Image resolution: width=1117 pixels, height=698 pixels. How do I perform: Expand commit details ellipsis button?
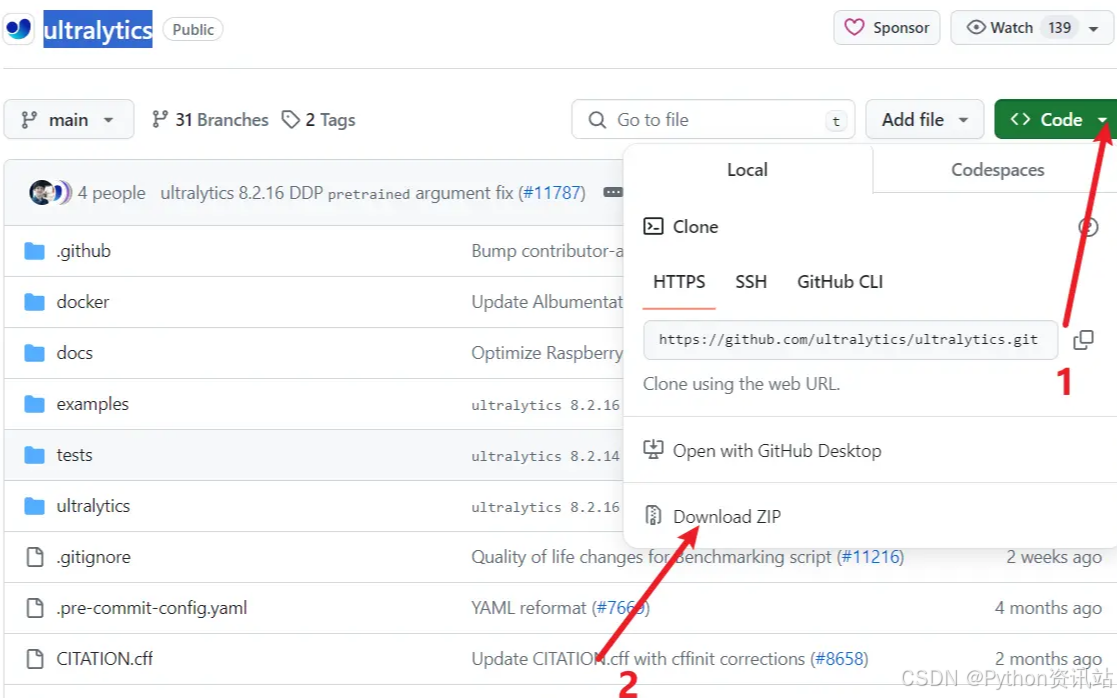[x=613, y=192]
